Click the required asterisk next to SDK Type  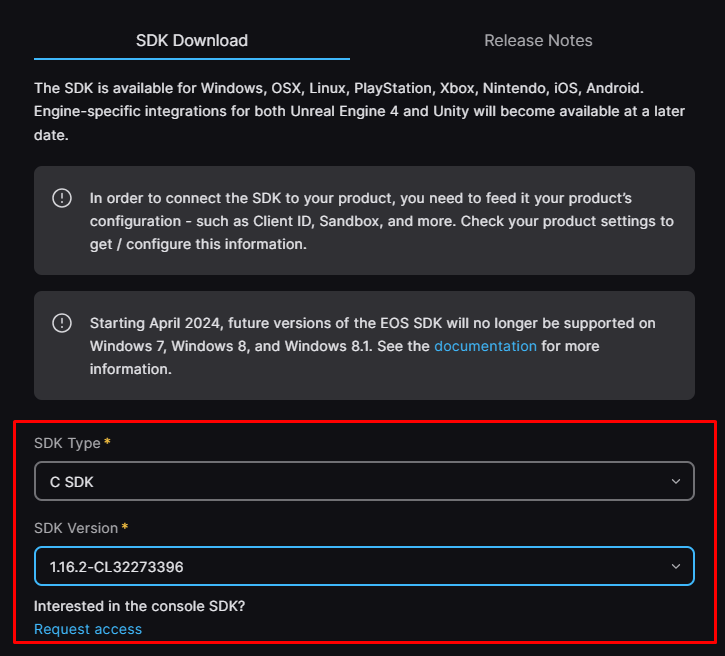[x=108, y=442]
